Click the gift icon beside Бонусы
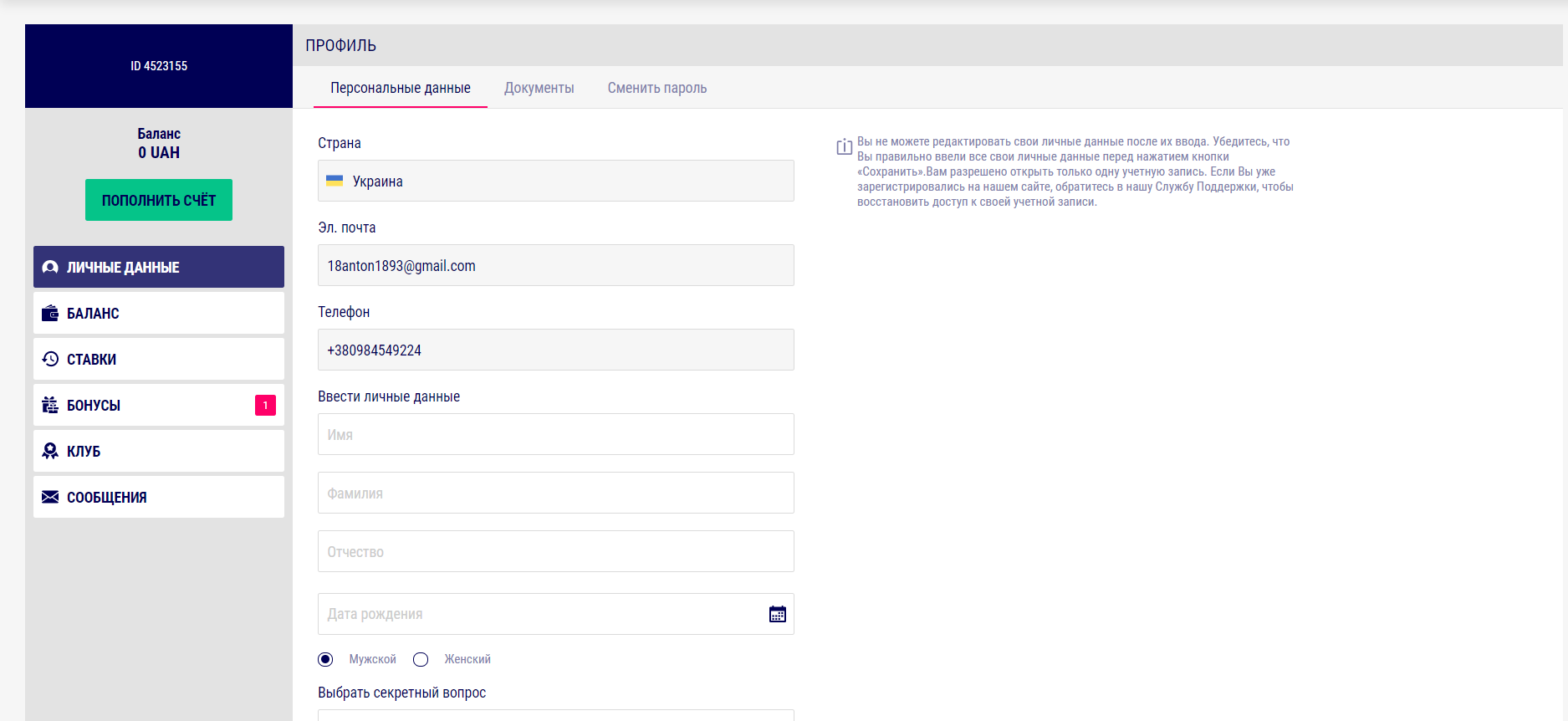This screenshot has height=721, width=1568. [50, 405]
